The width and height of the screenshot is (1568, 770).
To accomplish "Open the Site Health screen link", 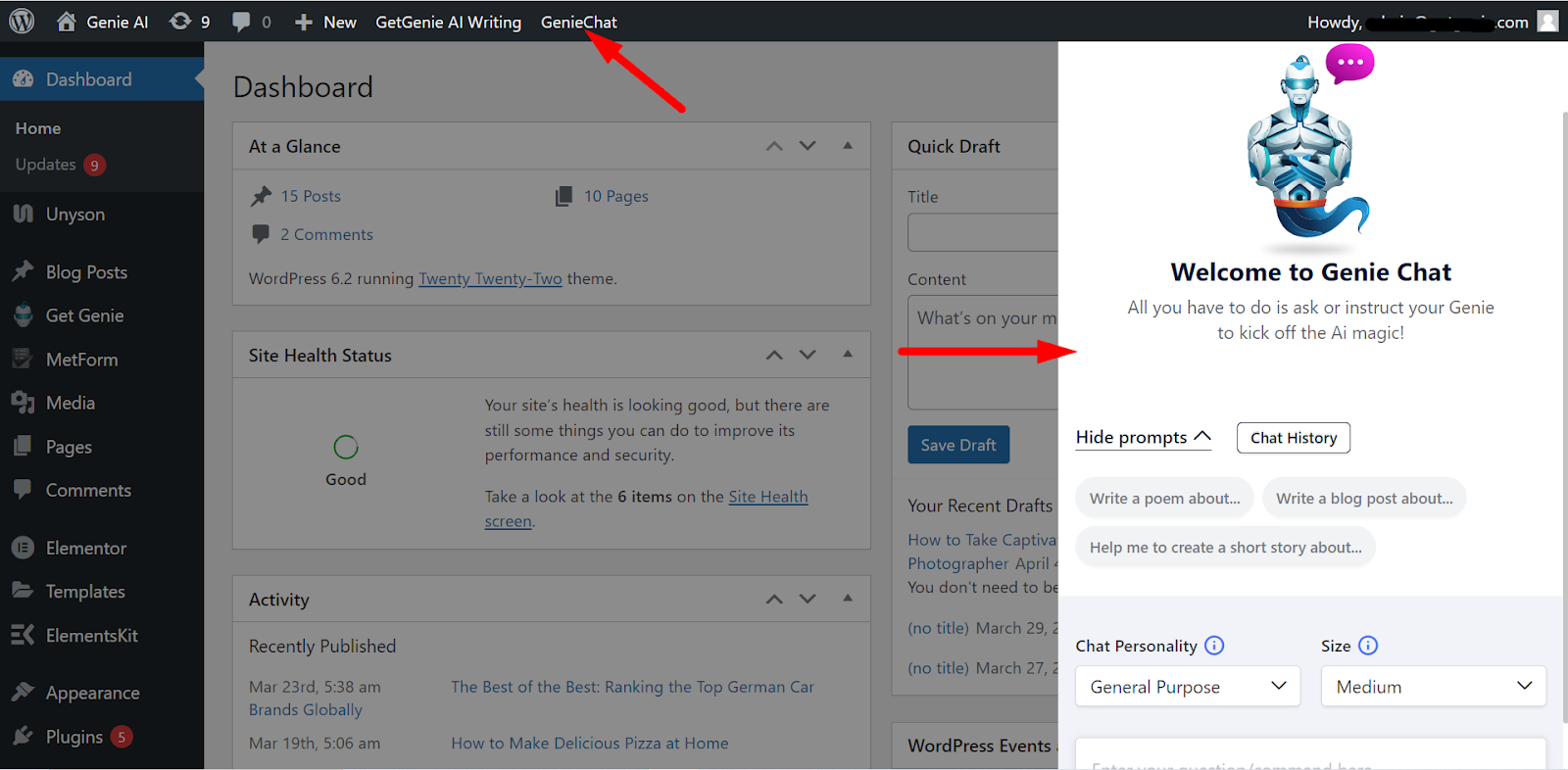I will (647, 509).
